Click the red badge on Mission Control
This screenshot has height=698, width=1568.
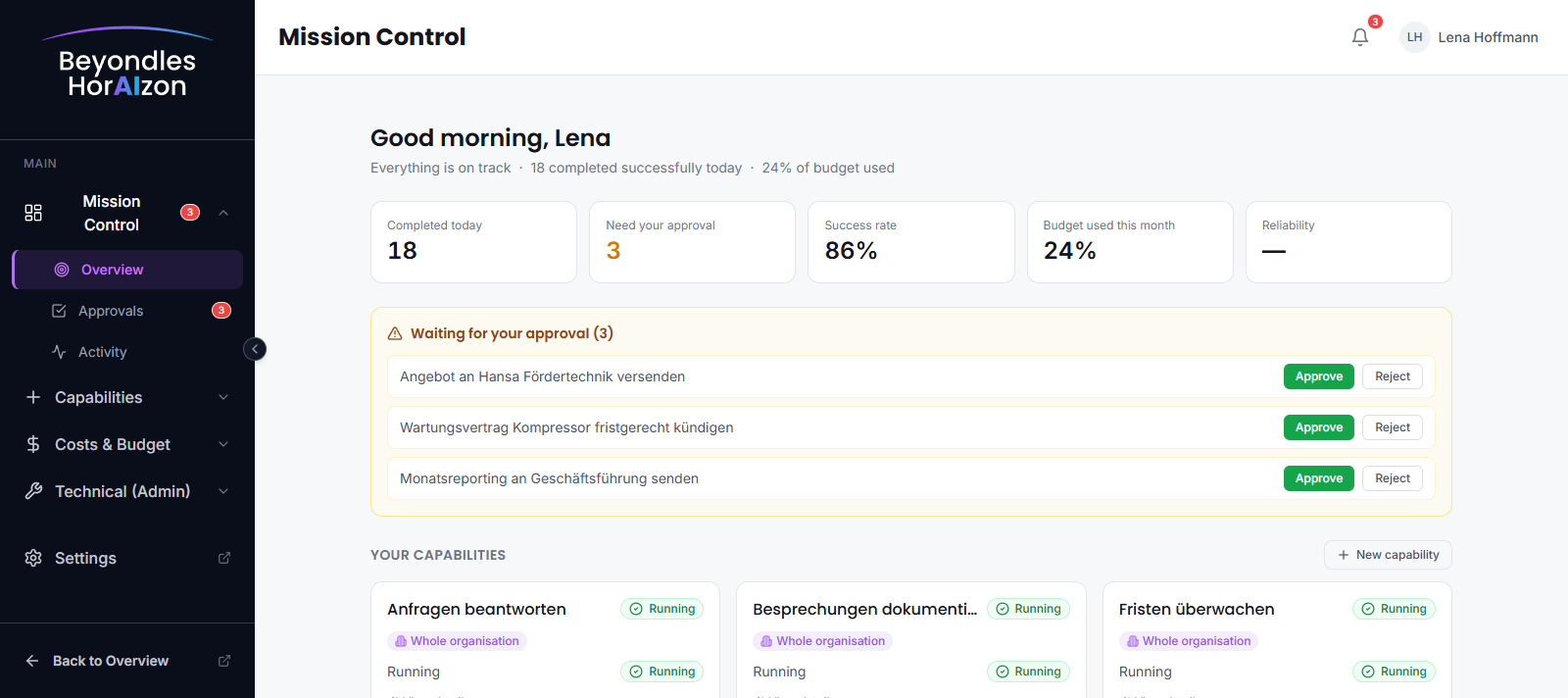tap(190, 213)
